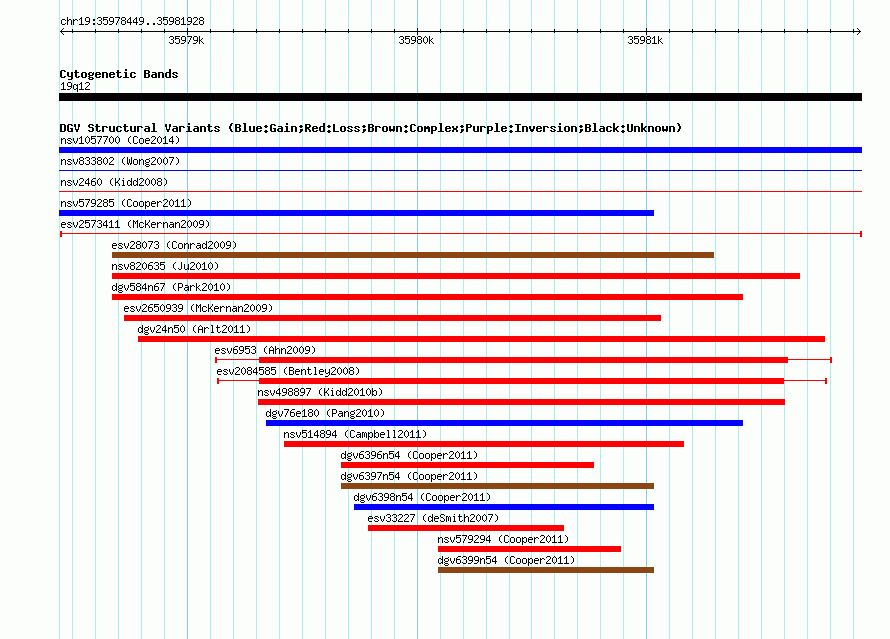The width and height of the screenshot is (890, 639).
Task: Open esv33227 (deSmith2007) variant label
Action: [x=433, y=518]
